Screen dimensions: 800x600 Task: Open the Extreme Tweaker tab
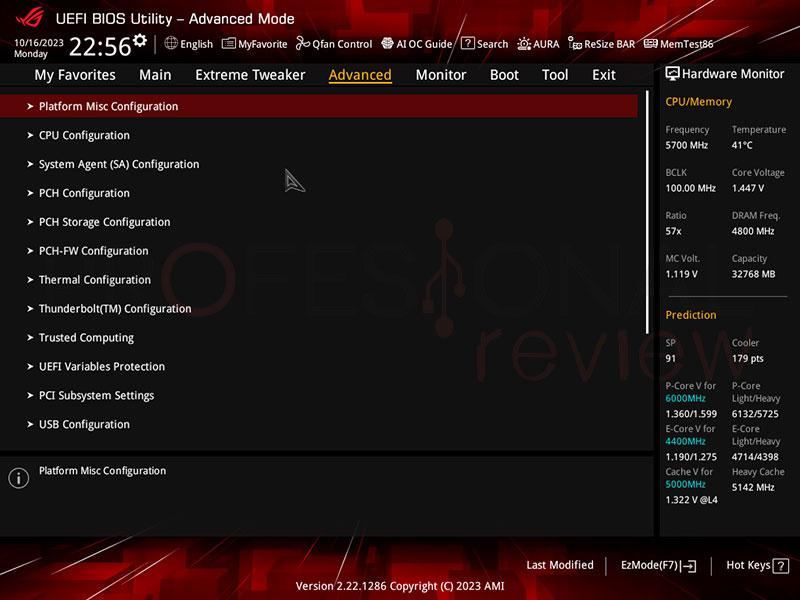(250, 75)
